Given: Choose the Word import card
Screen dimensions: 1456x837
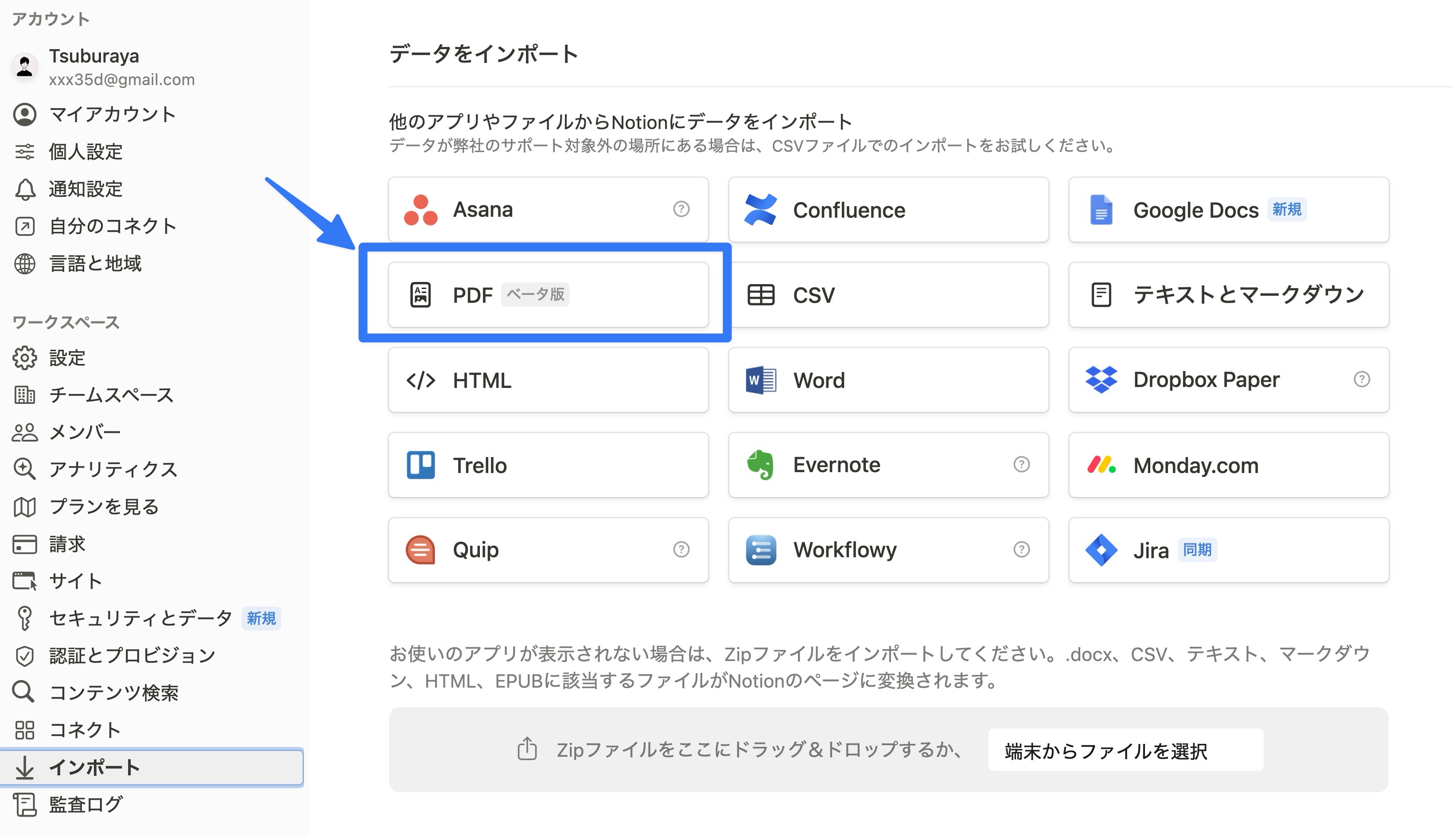Looking at the screenshot, I should tap(888, 380).
